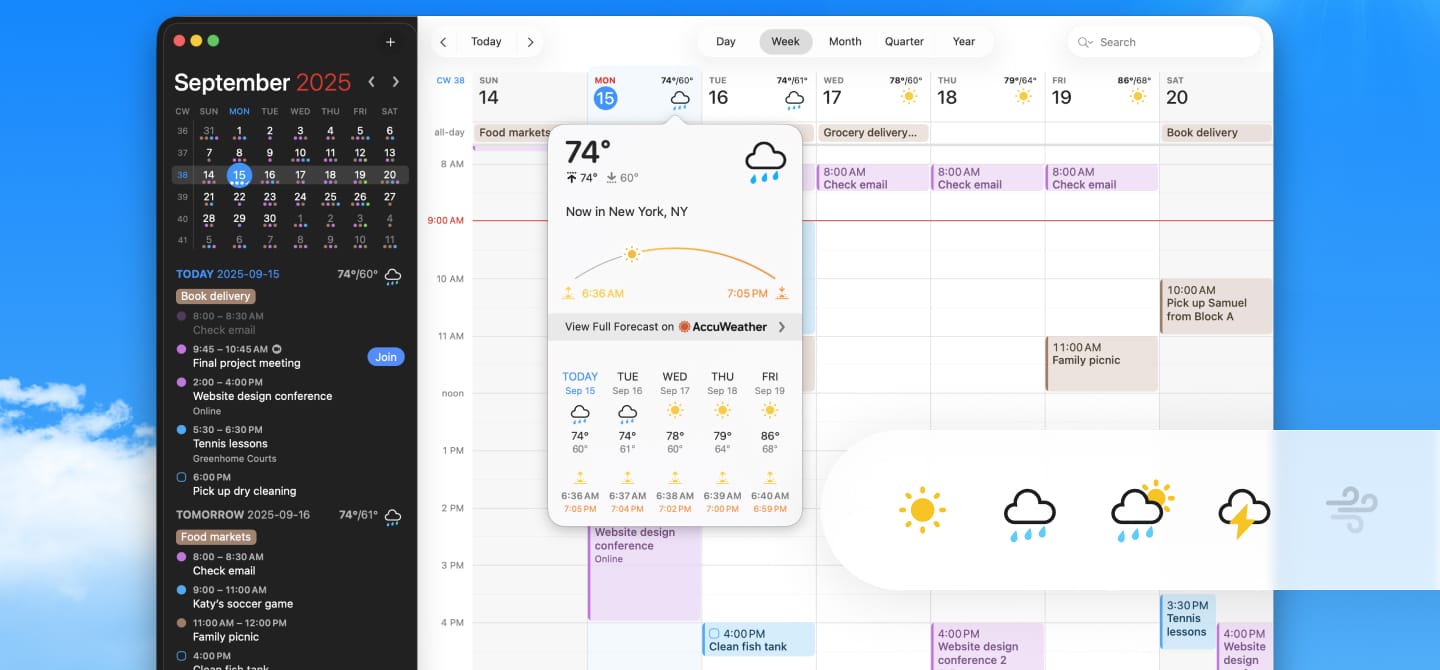The image size is (1440, 670).
Task: Open Food markets all-day event on Sunday
Action: (514, 132)
